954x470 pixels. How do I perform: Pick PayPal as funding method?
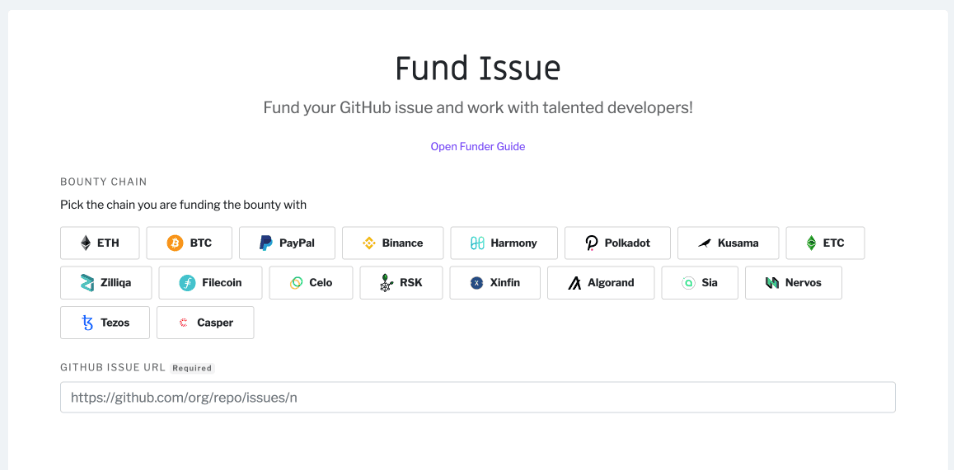click(287, 243)
